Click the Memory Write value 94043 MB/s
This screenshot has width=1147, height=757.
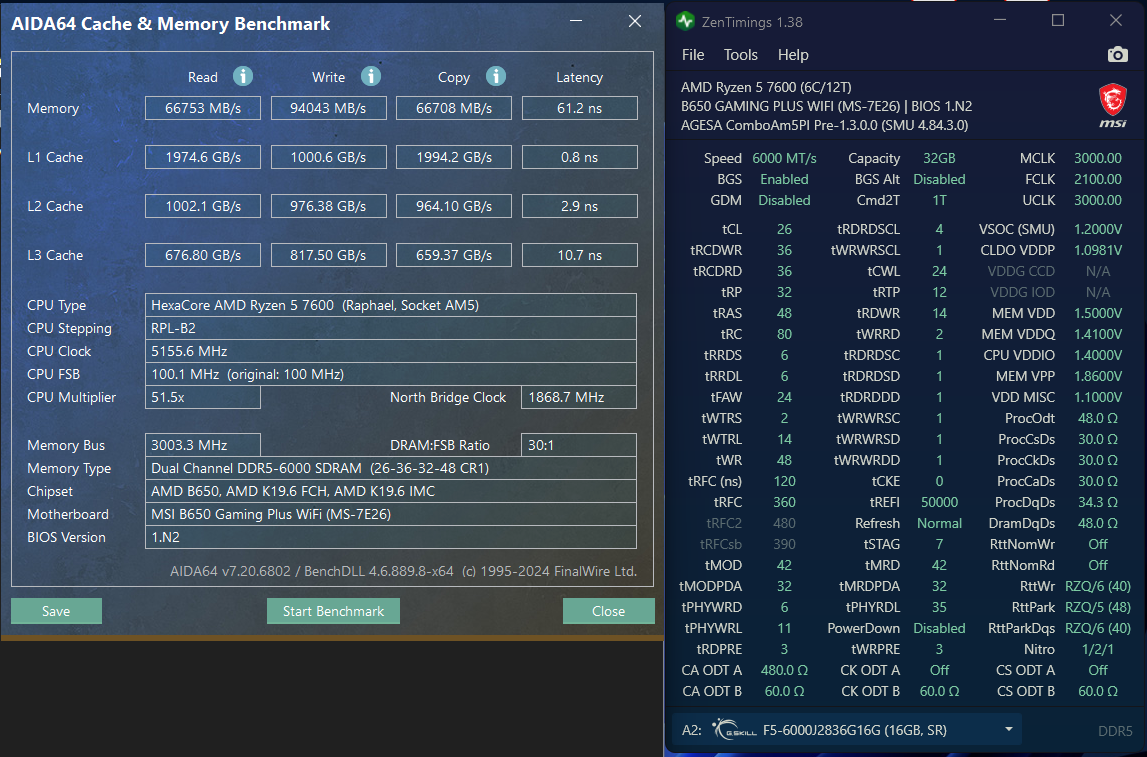click(x=328, y=108)
